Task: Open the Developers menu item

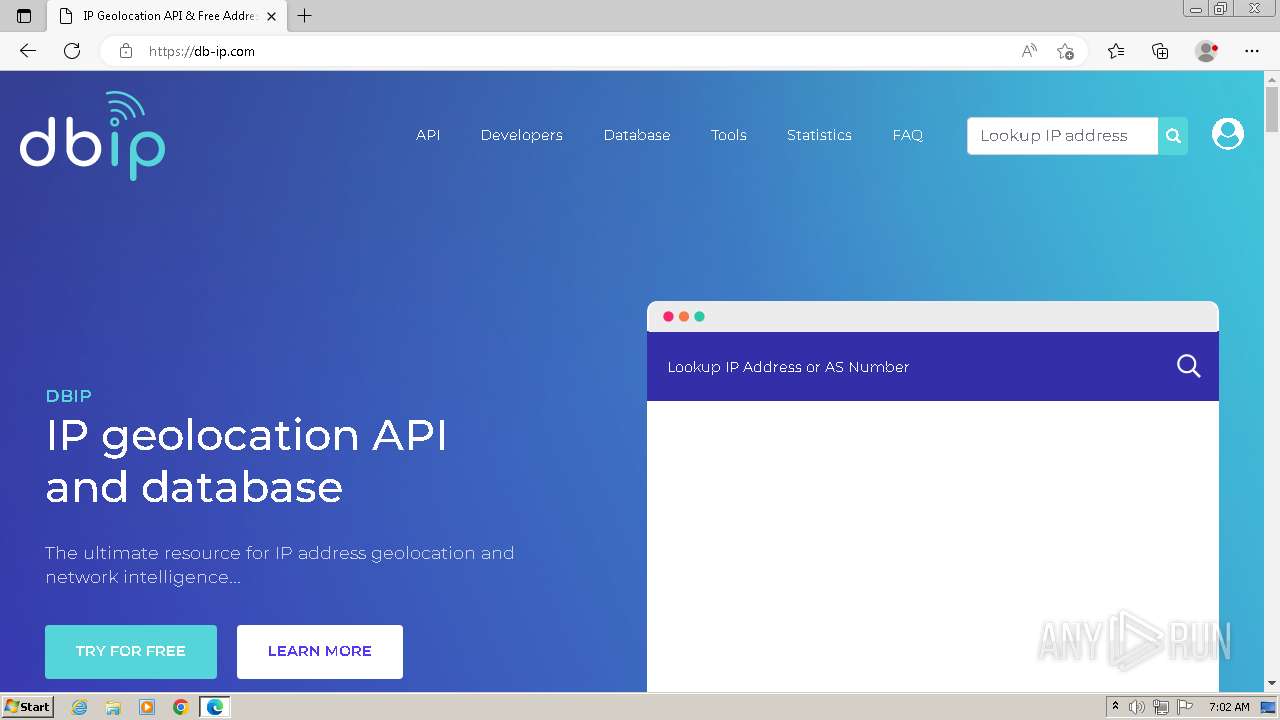Action: (x=521, y=135)
